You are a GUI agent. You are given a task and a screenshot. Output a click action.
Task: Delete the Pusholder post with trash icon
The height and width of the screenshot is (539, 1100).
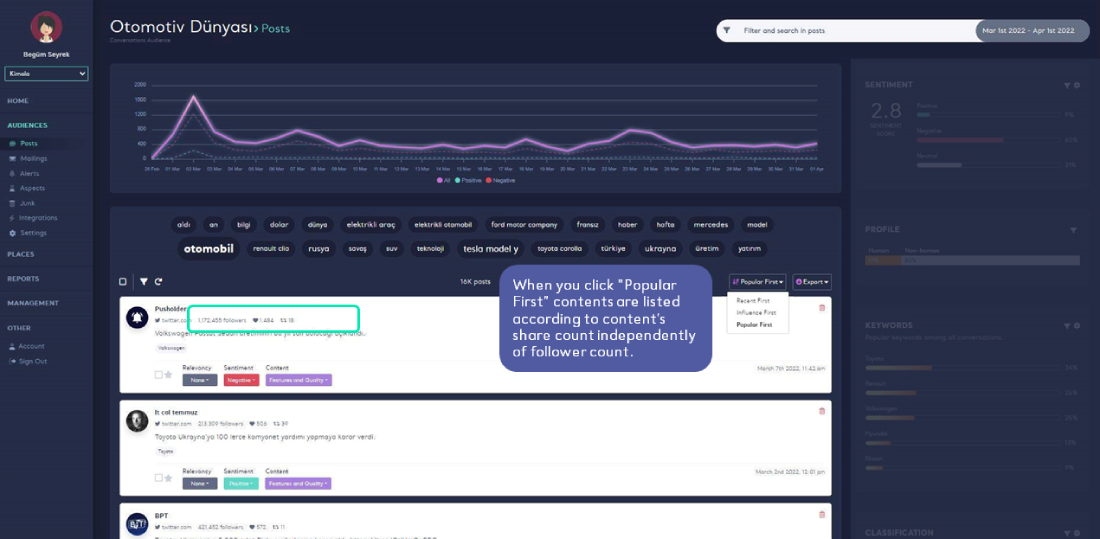(x=822, y=308)
